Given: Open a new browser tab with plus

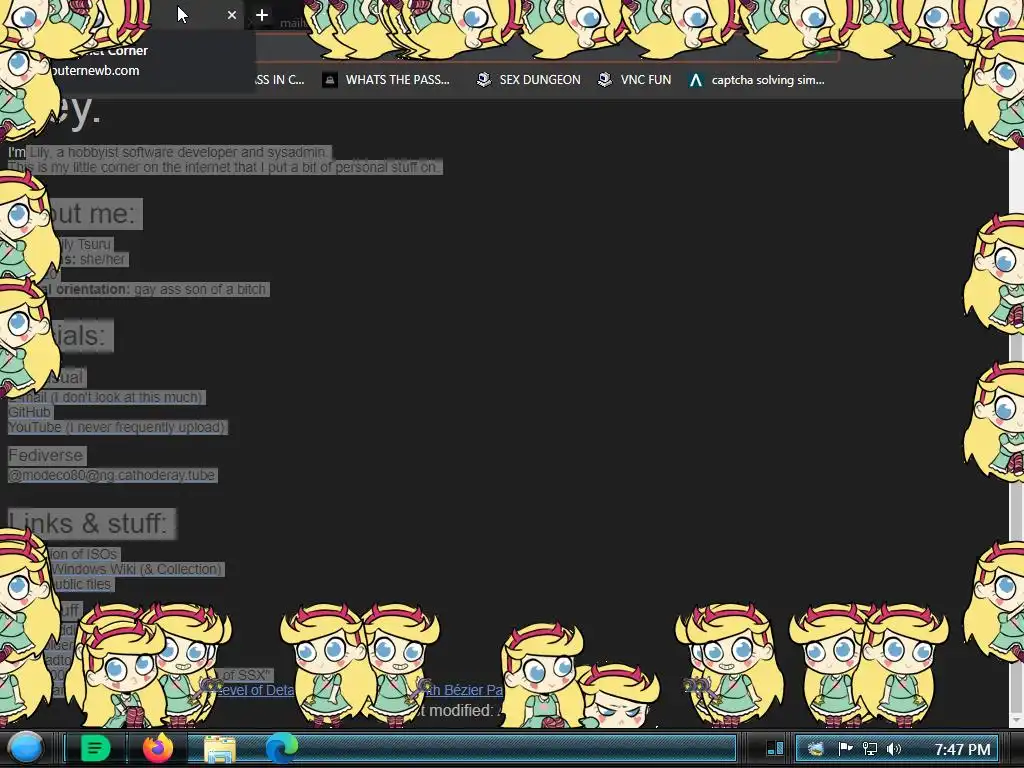Looking at the screenshot, I should click(262, 15).
